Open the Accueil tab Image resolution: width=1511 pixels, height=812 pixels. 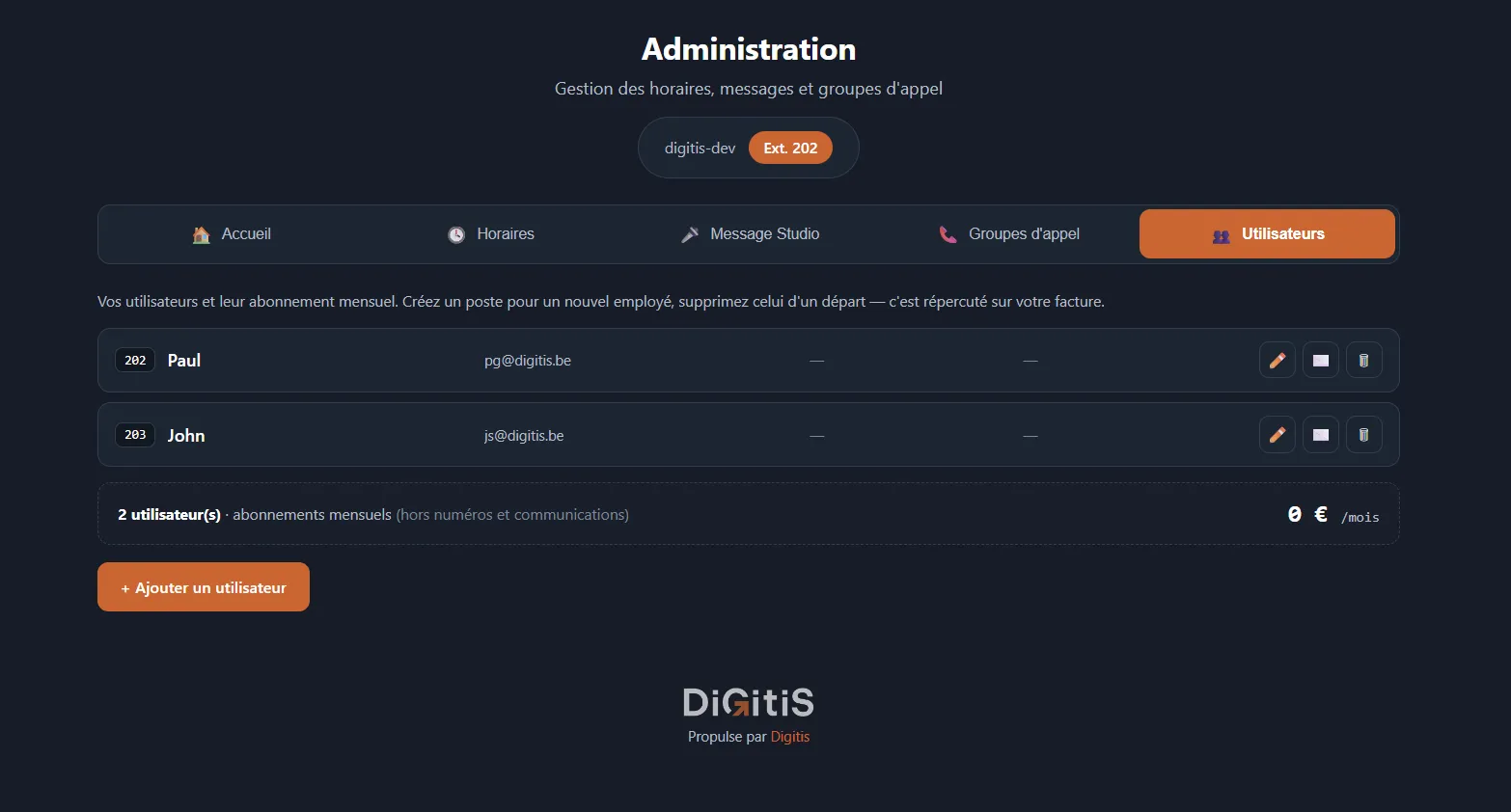click(231, 234)
